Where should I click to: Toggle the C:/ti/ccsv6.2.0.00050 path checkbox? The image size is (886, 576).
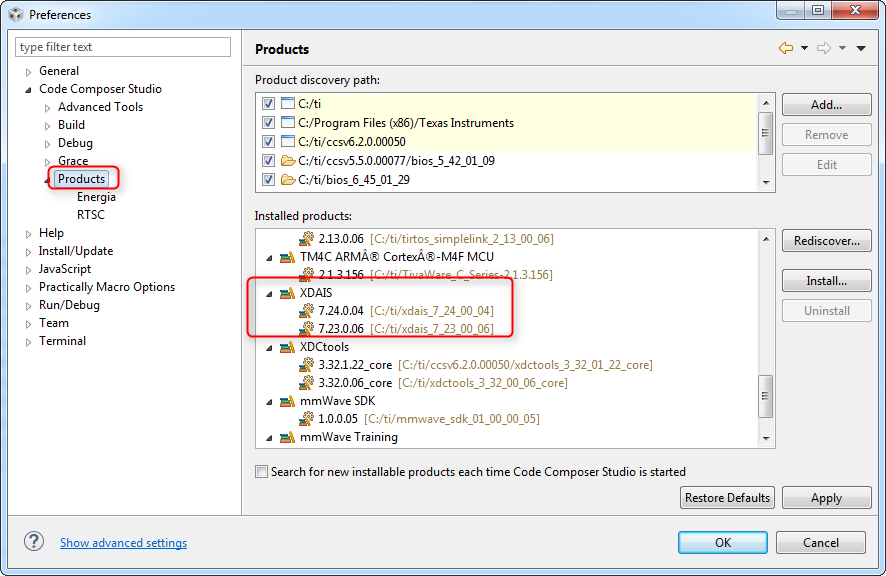click(268, 141)
